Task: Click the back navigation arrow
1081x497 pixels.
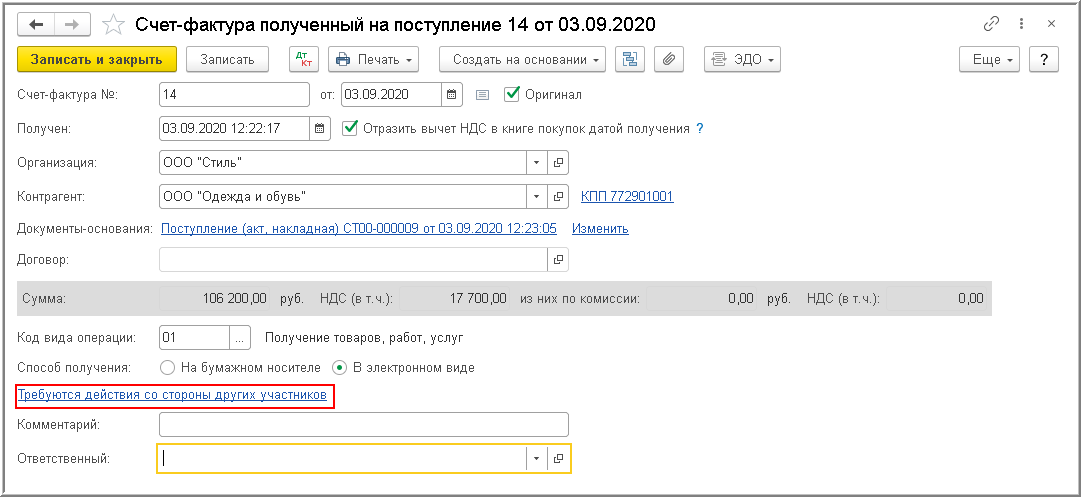Action: tap(35, 23)
